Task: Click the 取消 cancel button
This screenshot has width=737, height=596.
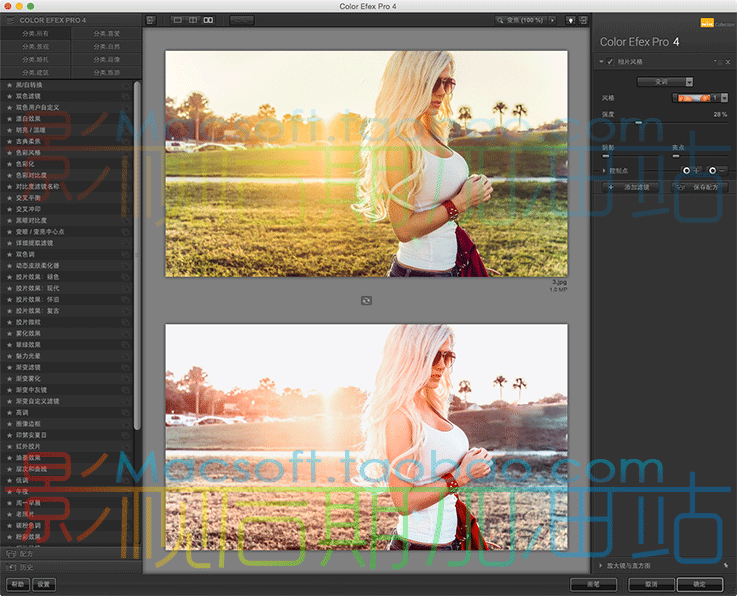Action: pos(651,584)
